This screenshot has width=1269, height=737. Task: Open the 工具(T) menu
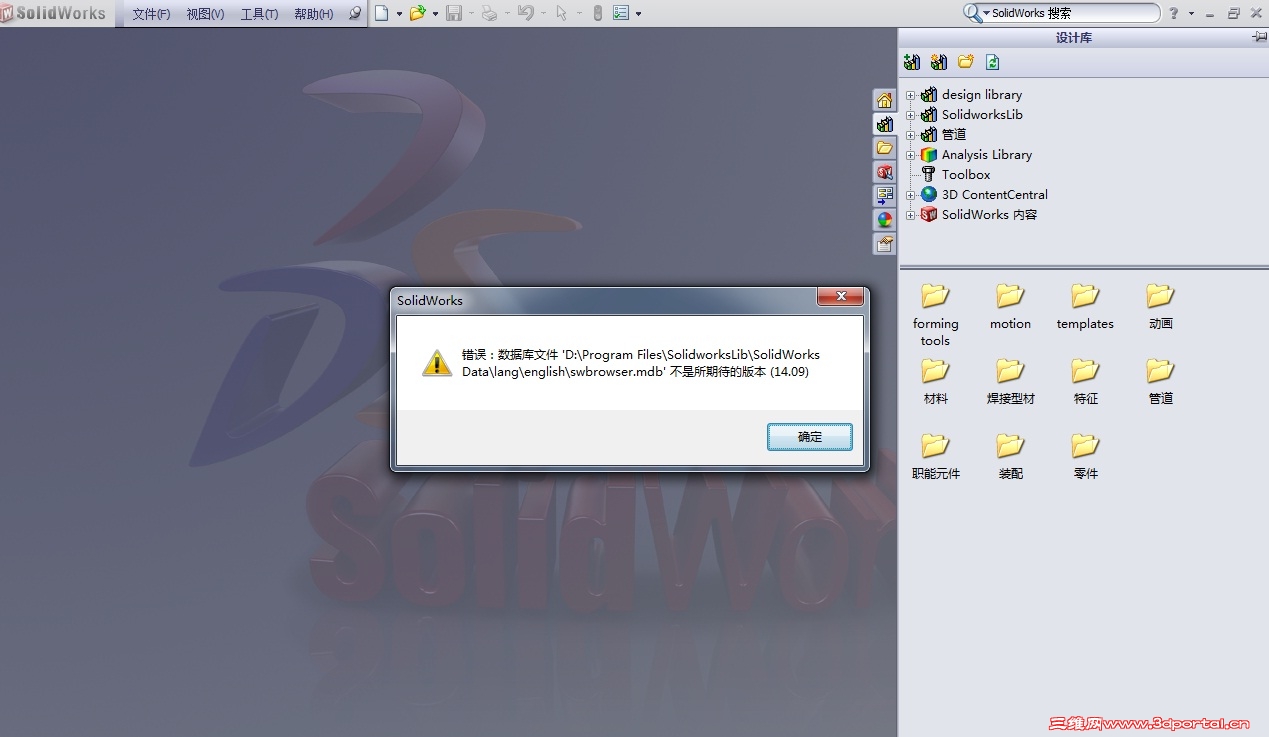tap(259, 14)
